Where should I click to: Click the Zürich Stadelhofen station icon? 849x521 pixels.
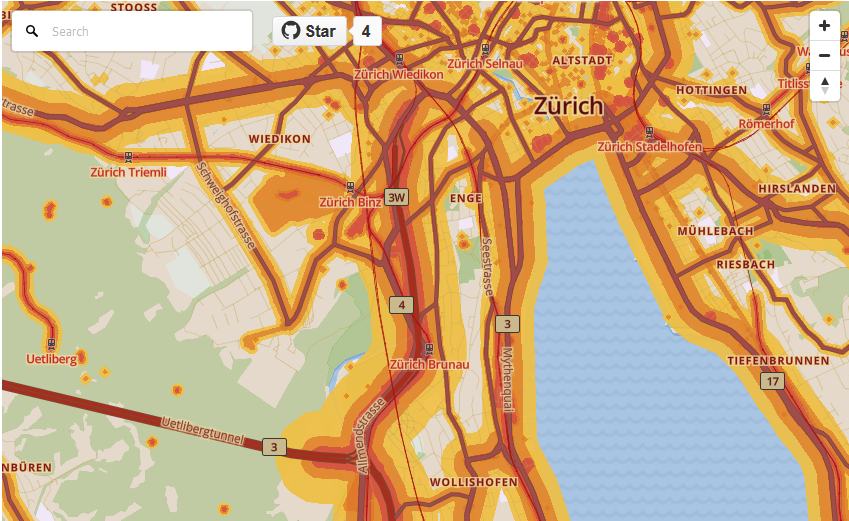[x=650, y=132]
